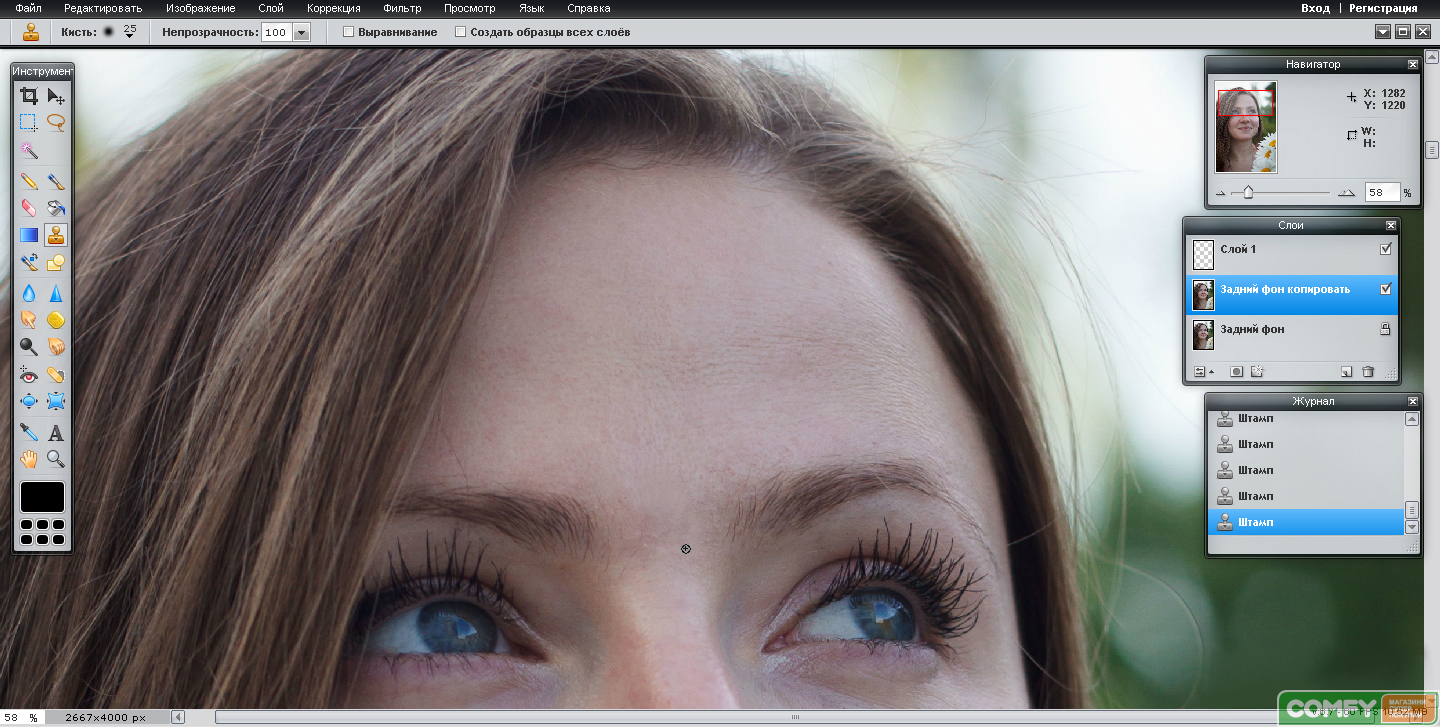The height and width of the screenshot is (727, 1440).
Task: Click the trash icon in Слои panel
Action: click(1368, 371)
